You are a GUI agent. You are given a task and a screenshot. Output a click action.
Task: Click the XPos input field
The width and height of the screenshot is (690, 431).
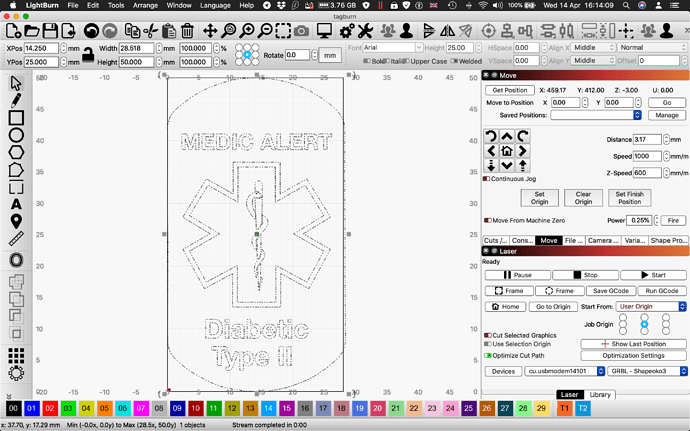click(41, 48)
